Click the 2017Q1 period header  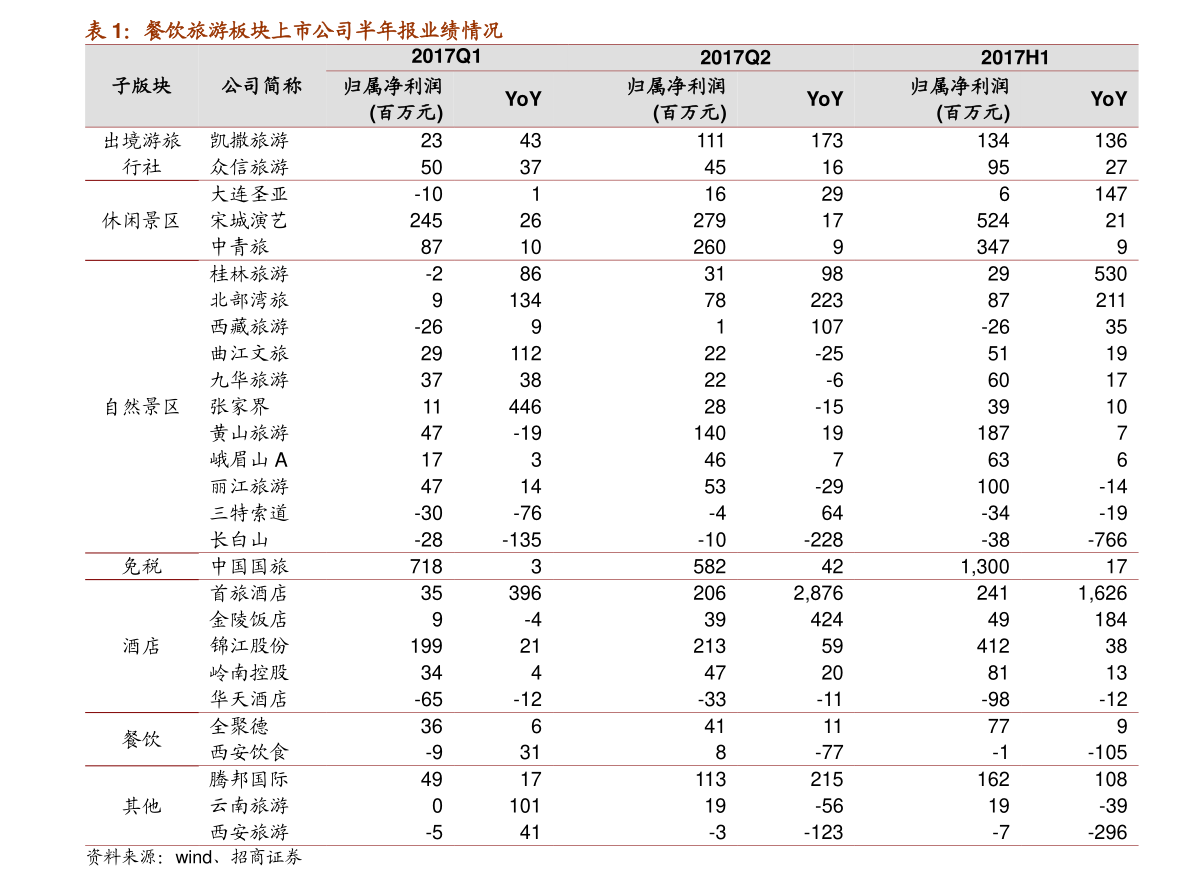click(446, 57)
